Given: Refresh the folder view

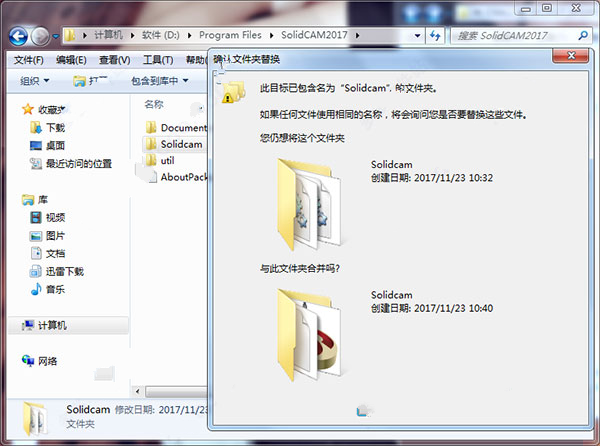Looking at the screenshot, I should click(435, 36).
